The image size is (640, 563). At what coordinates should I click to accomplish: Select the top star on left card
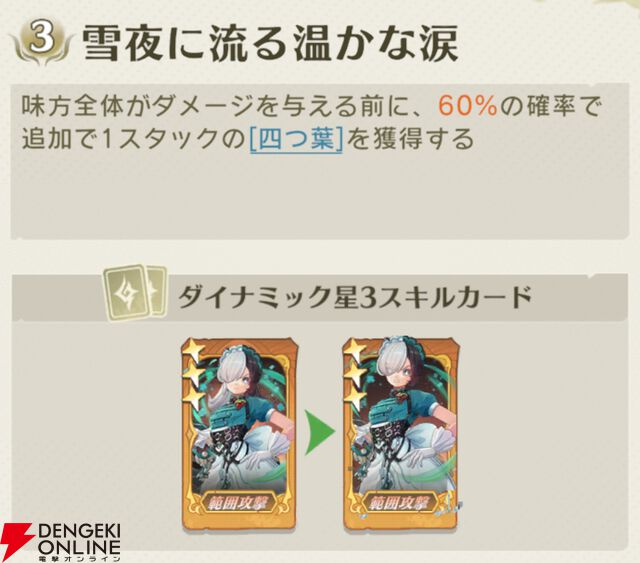[192, 351]
